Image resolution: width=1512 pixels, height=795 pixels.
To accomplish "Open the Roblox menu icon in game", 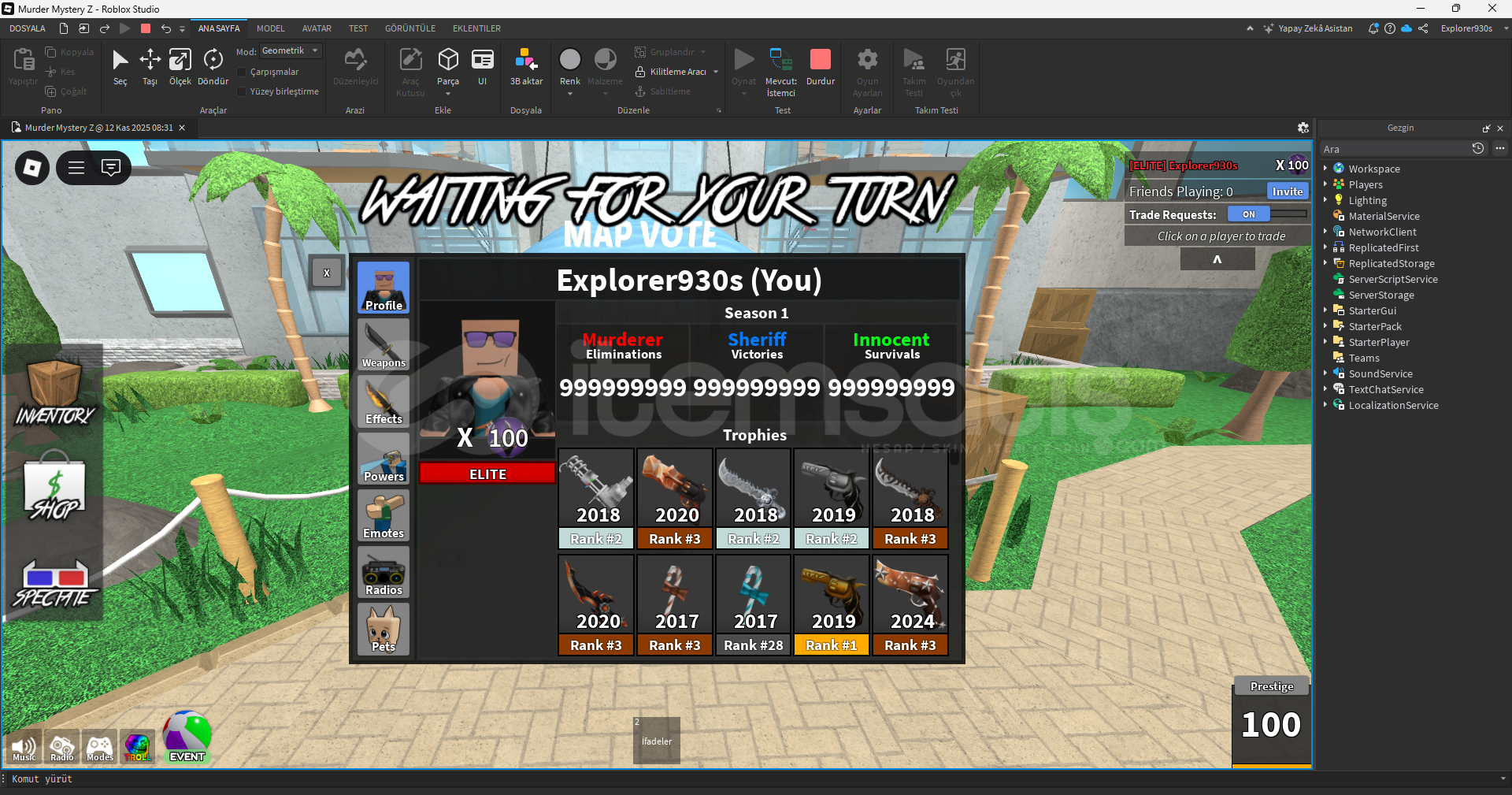I will 32,168.
